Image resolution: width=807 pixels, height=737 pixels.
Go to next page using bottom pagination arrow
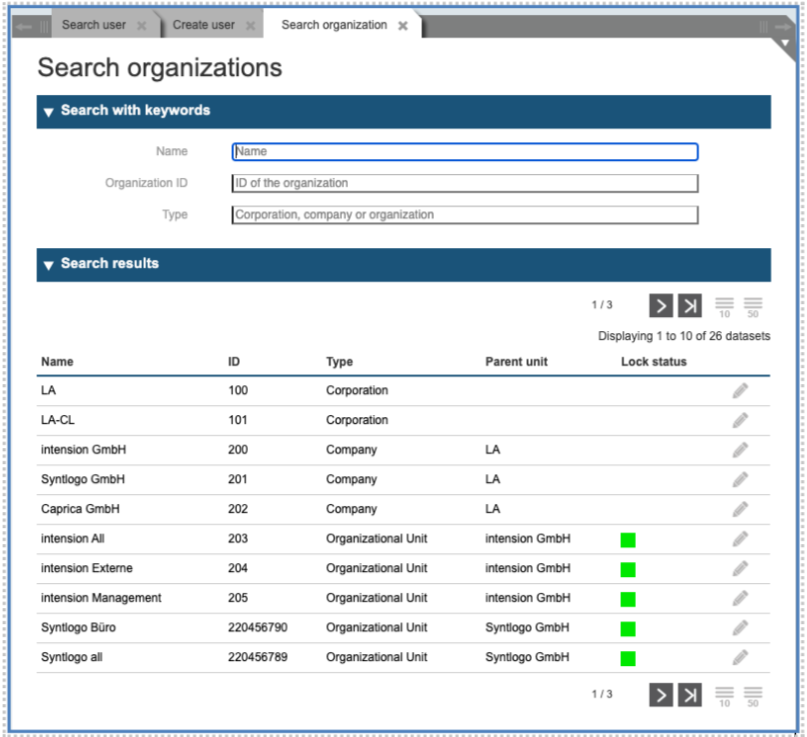pyautogui.click(x=661, y=694)
